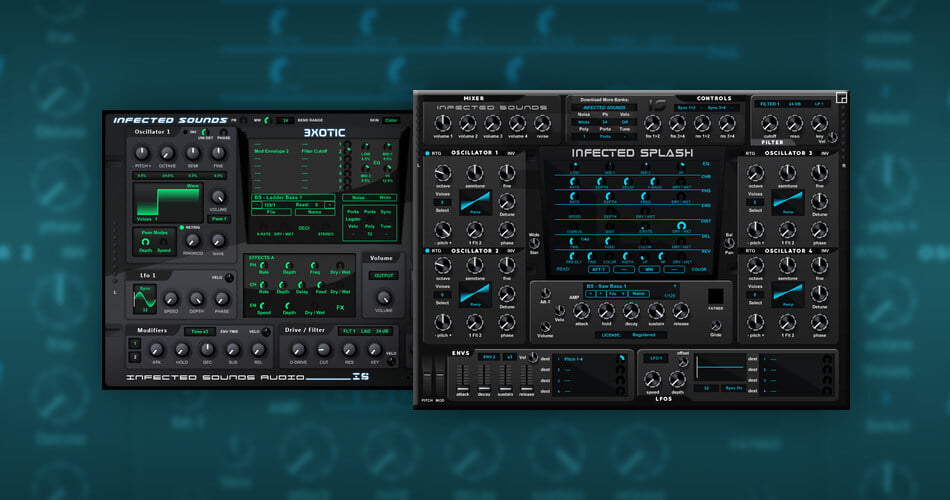The height and width of the screenshot is (500, 950).
Task: Select Modifiers envelope tab 1 in 3xotic
Action: click(135, 344)
